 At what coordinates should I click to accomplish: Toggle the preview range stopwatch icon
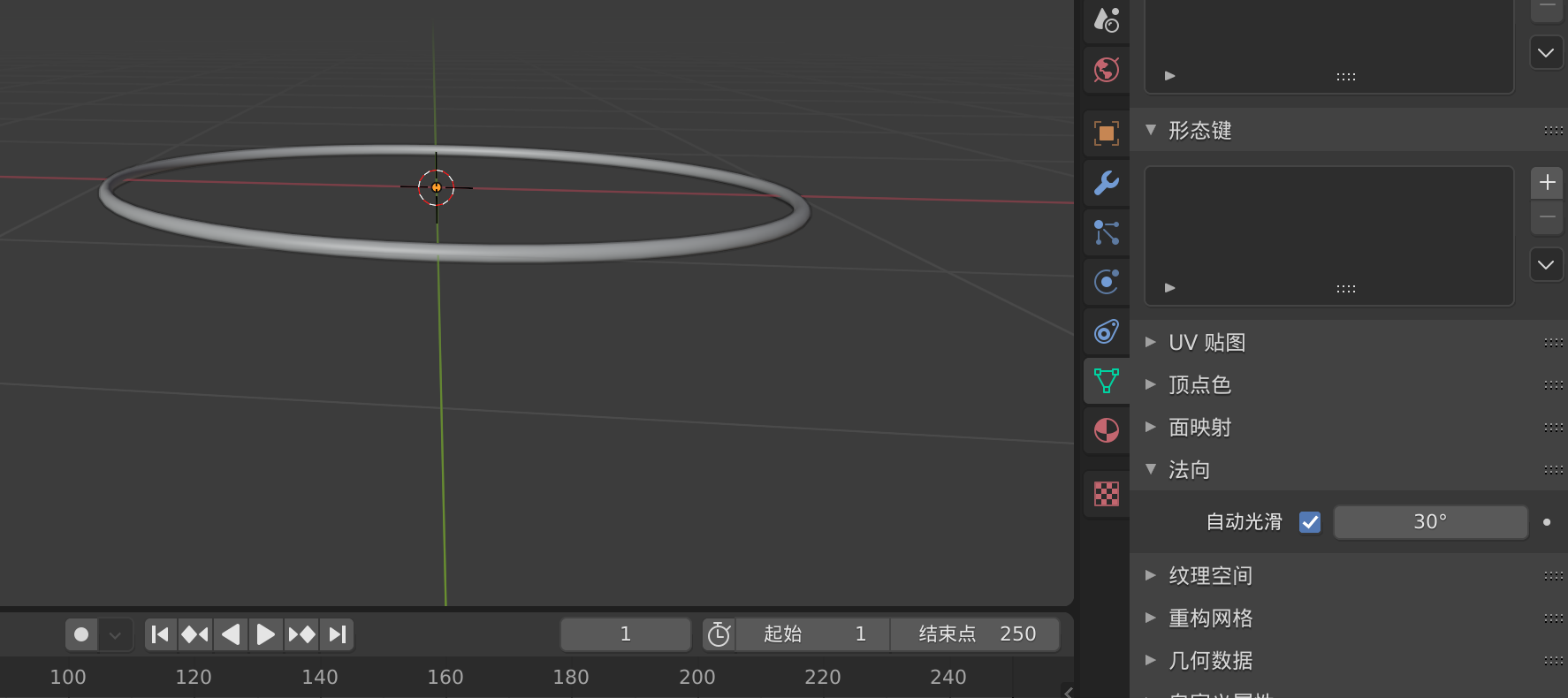[719, 634]
